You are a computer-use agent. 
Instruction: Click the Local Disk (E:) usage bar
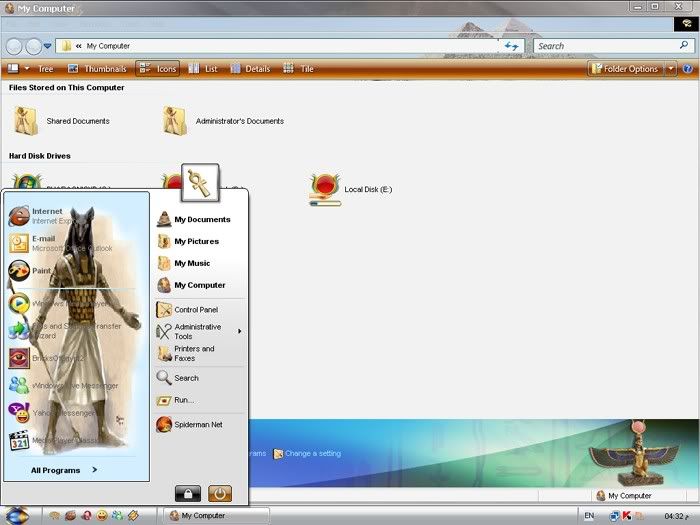[x=325, y=204]
